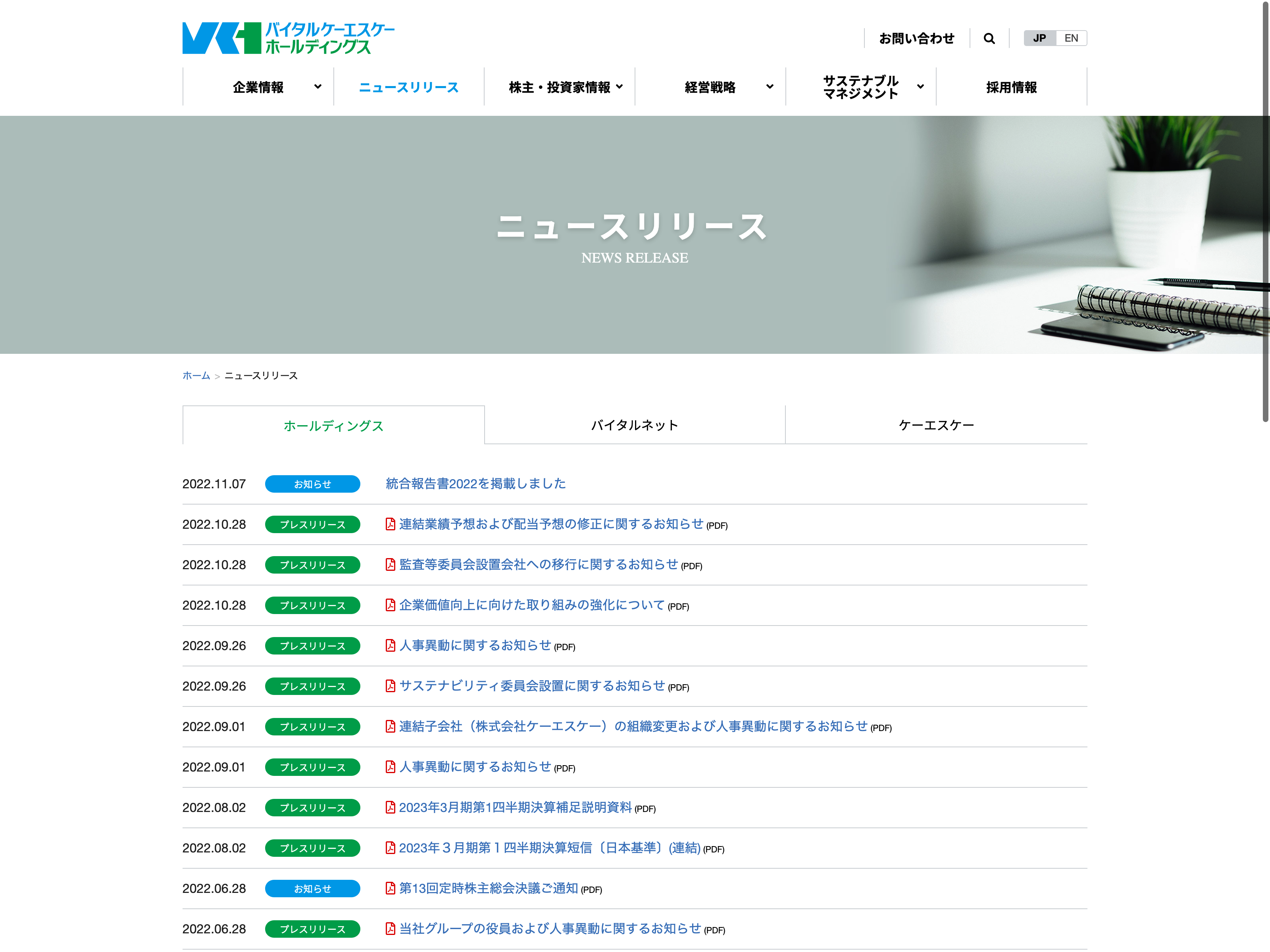Click PDF icon for サステナビリティ委員会設置 notice
This screenshot has width=1270, height=952.
click(x=391, y=686)
